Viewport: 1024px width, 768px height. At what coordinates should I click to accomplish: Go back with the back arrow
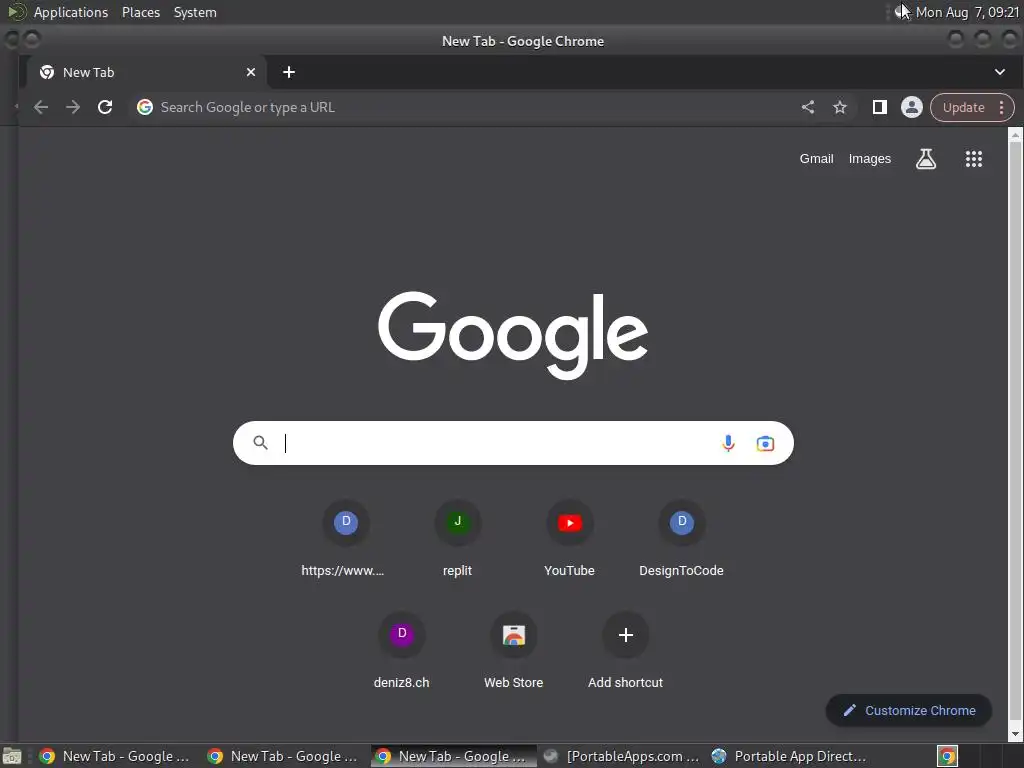click(41, 107)
